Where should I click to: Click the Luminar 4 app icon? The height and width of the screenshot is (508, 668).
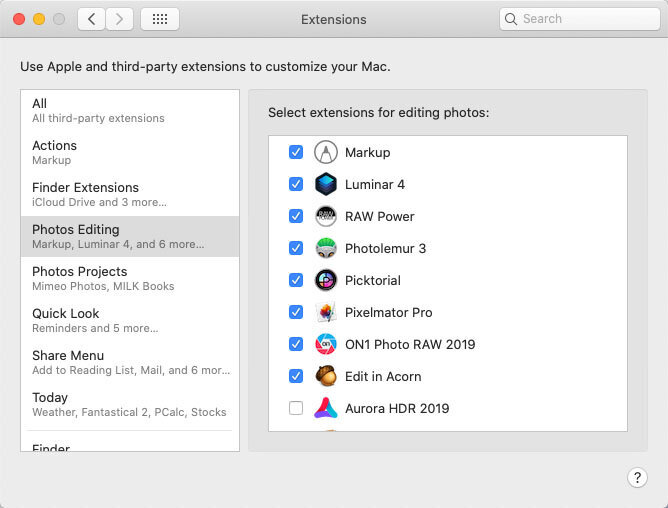click(326, 184)
